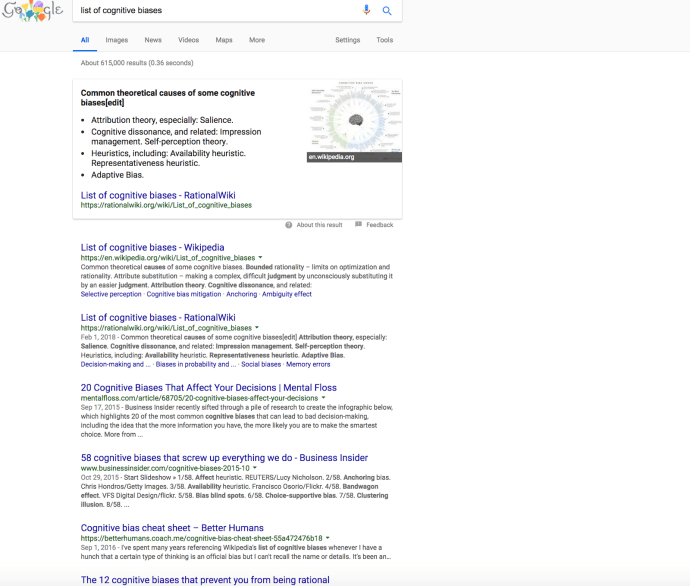
Task: Activate voice search microphone icon
Action: pyautogui.click(x=366, y=10)
